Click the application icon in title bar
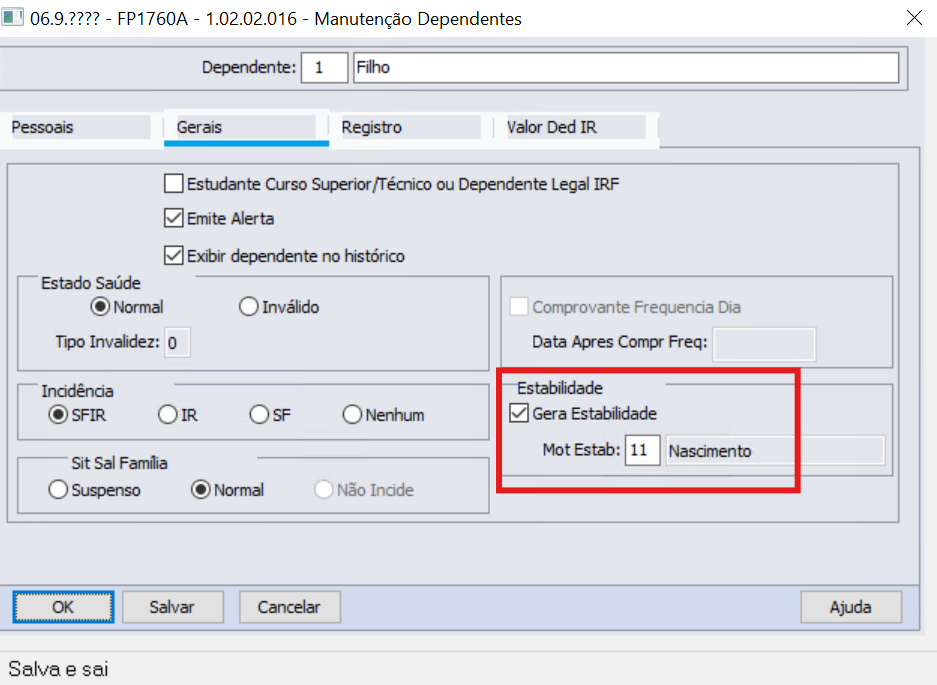 pos(11,17)
